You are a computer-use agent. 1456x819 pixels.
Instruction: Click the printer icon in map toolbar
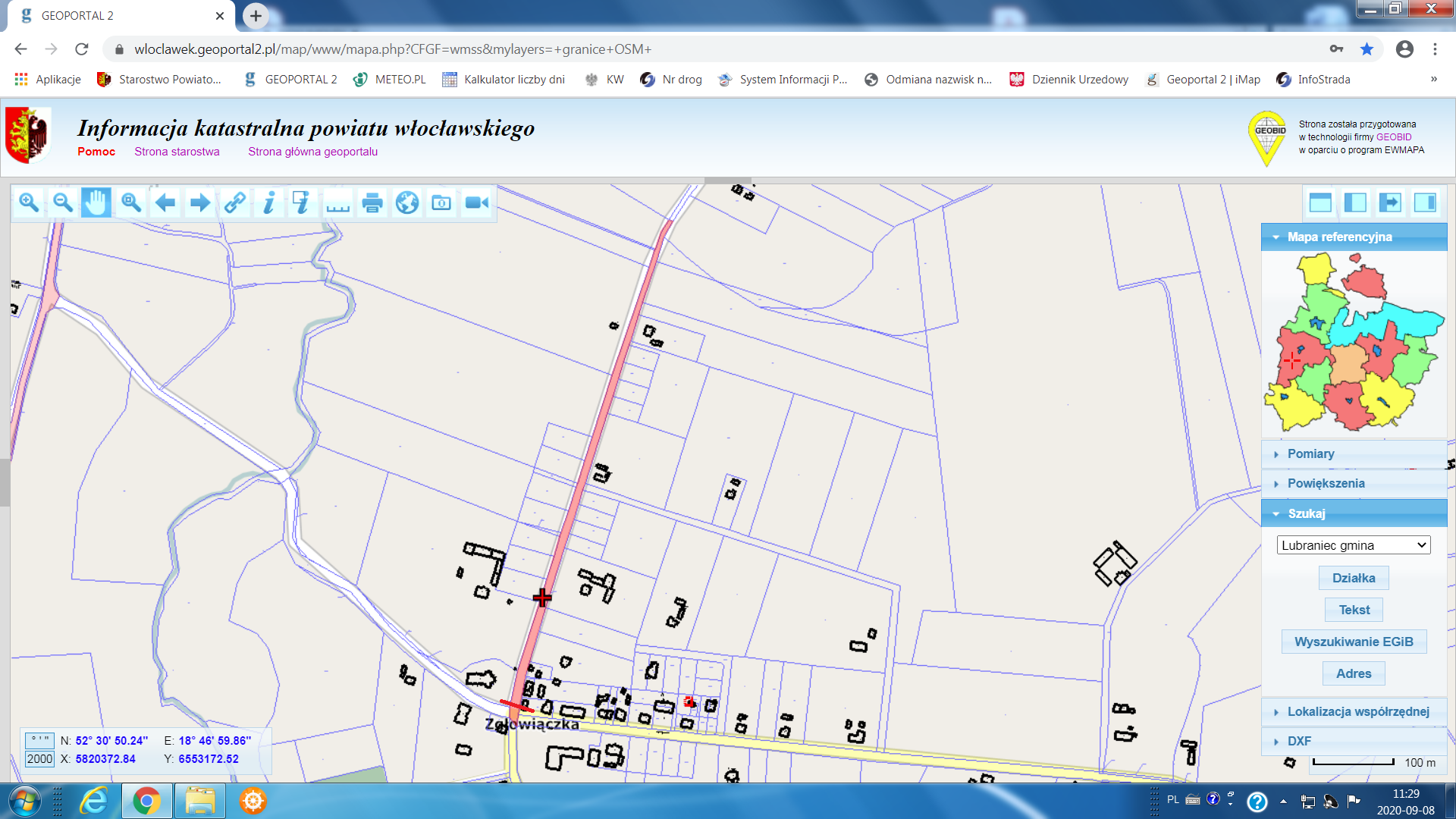tap(372, 202)
